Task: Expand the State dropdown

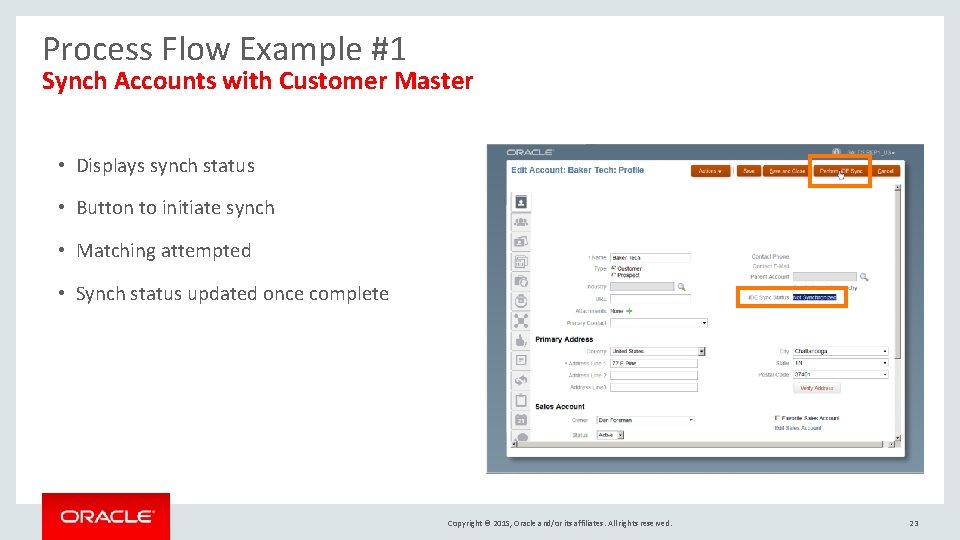Action: click(885, 362)
